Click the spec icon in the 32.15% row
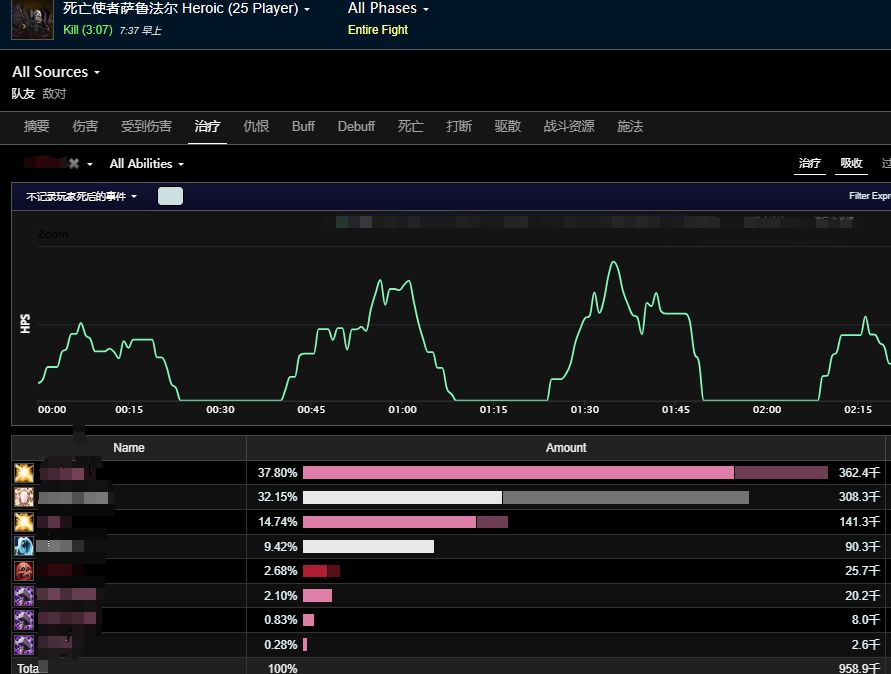The width and height of the screenshot is (891, 674). click(x=24, y=497)
